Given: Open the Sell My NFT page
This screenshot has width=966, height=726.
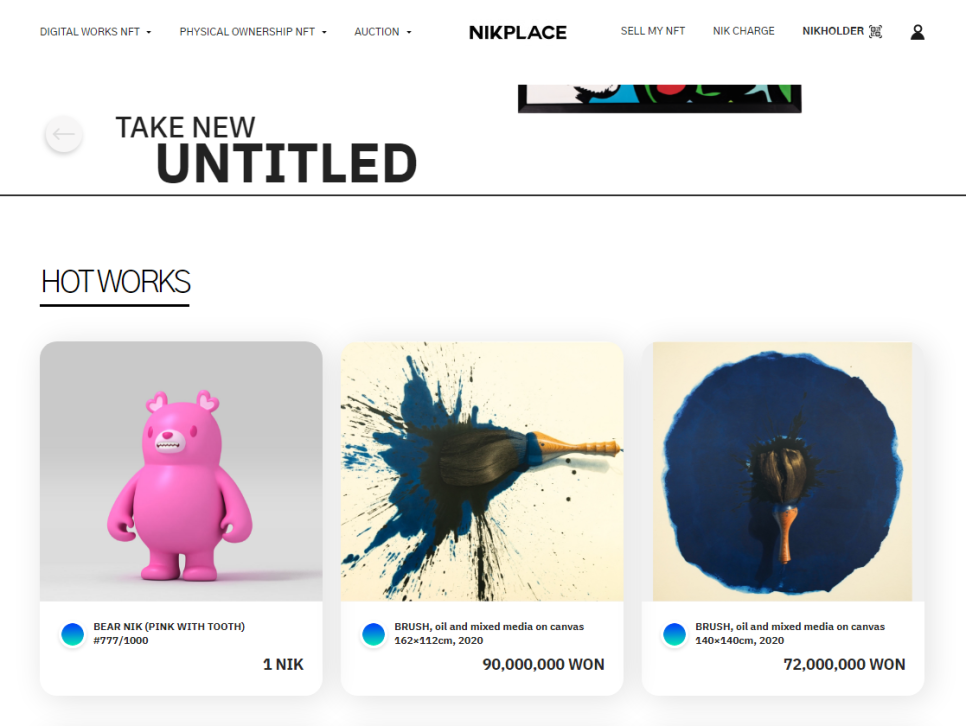Looking at the screenshot, I should 652,31.
